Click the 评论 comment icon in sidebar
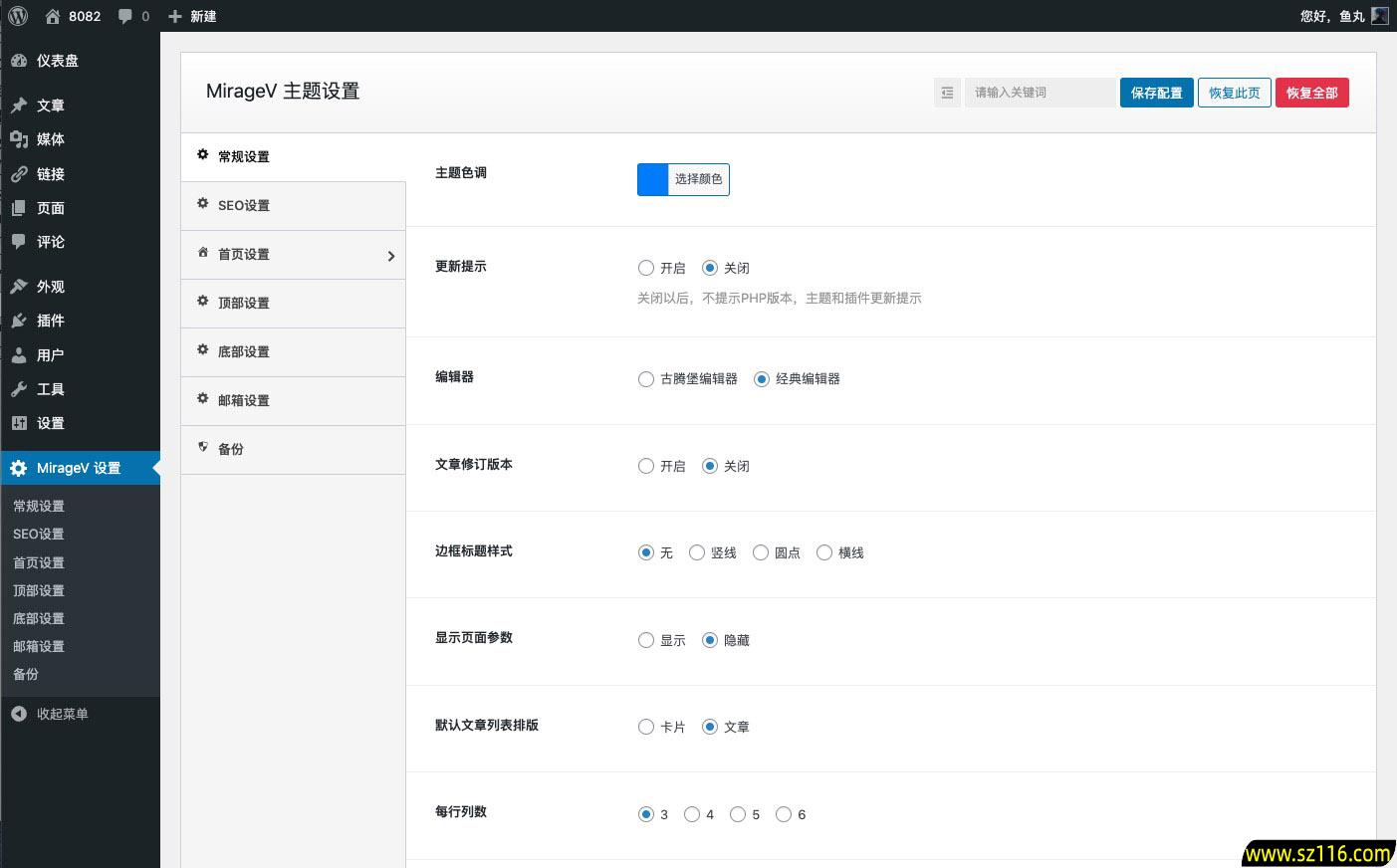Screen dimensions: 1397x868 19,242
